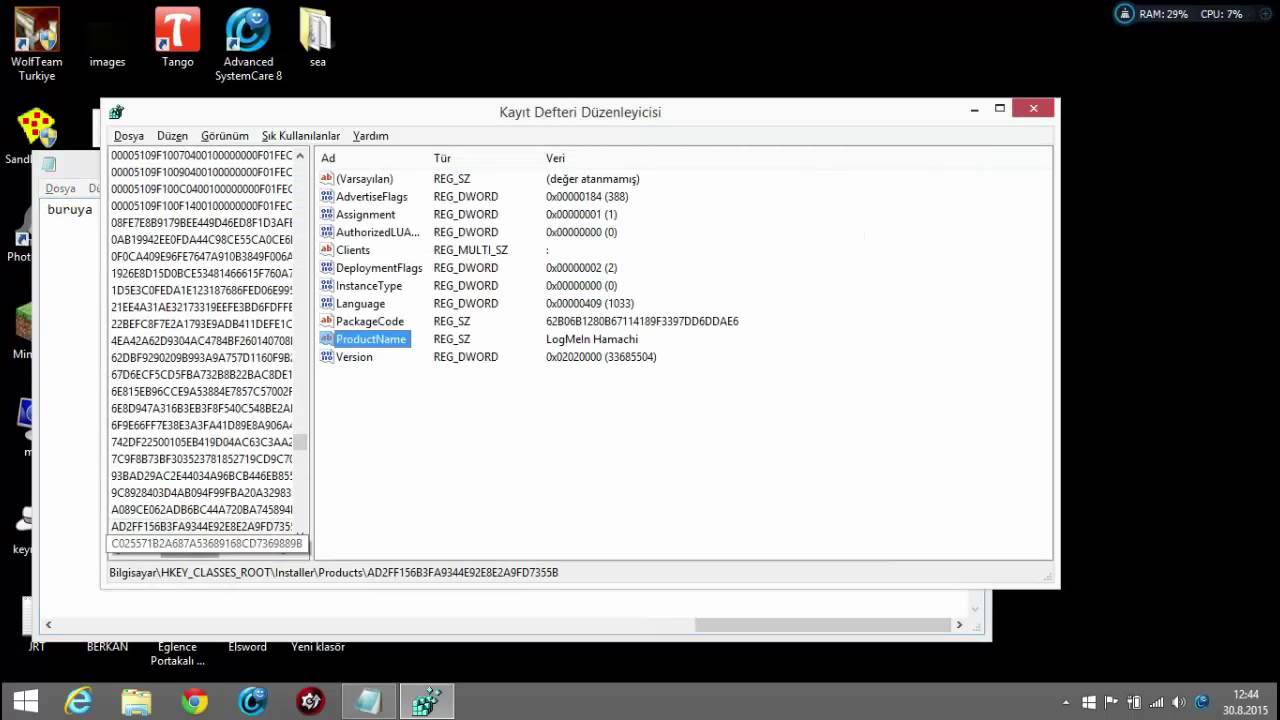1280x720 pixels.
Task: Open Internet Explorer from the taskbar
Action: tap(78, 701)
